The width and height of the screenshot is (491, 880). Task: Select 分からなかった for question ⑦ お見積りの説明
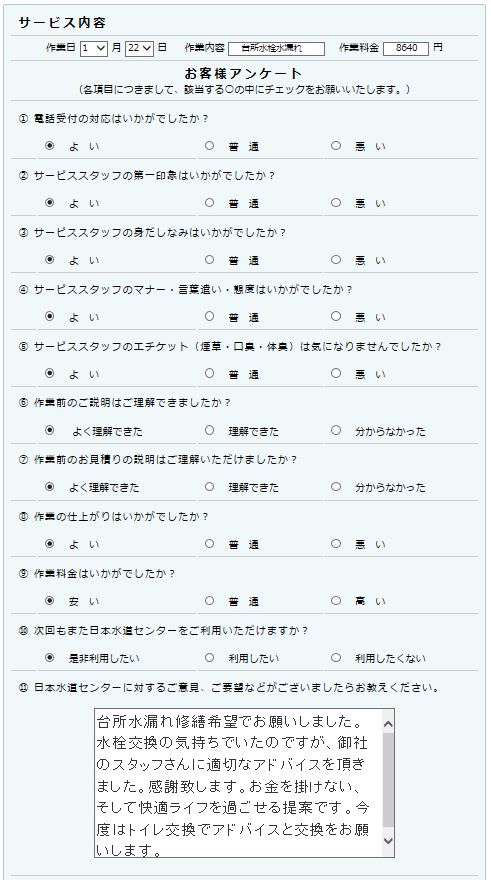click(x=336, y=487)
